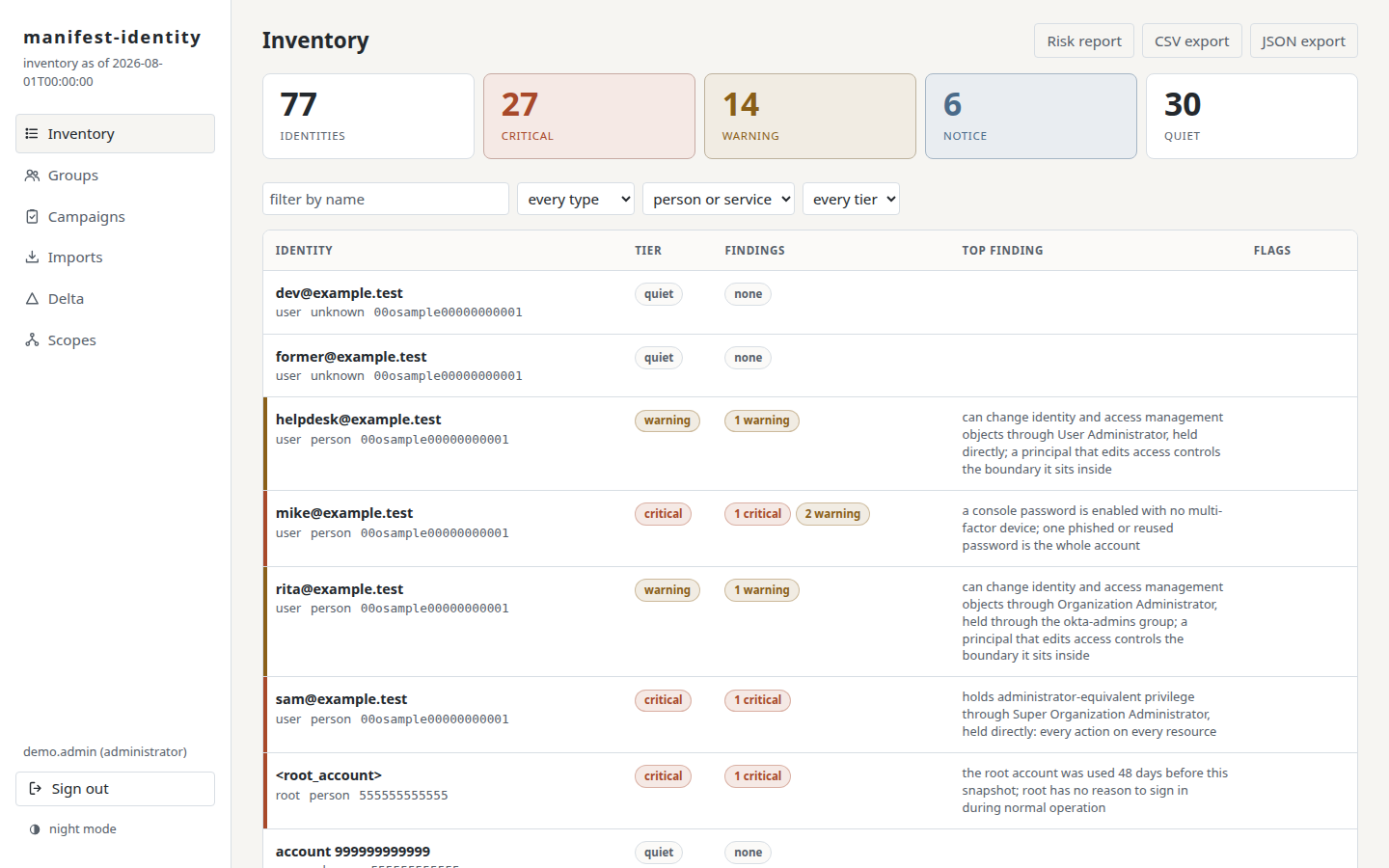Click the Inventory list icon in sidebar
The image size is (1389, 868).
coord(32,134)
